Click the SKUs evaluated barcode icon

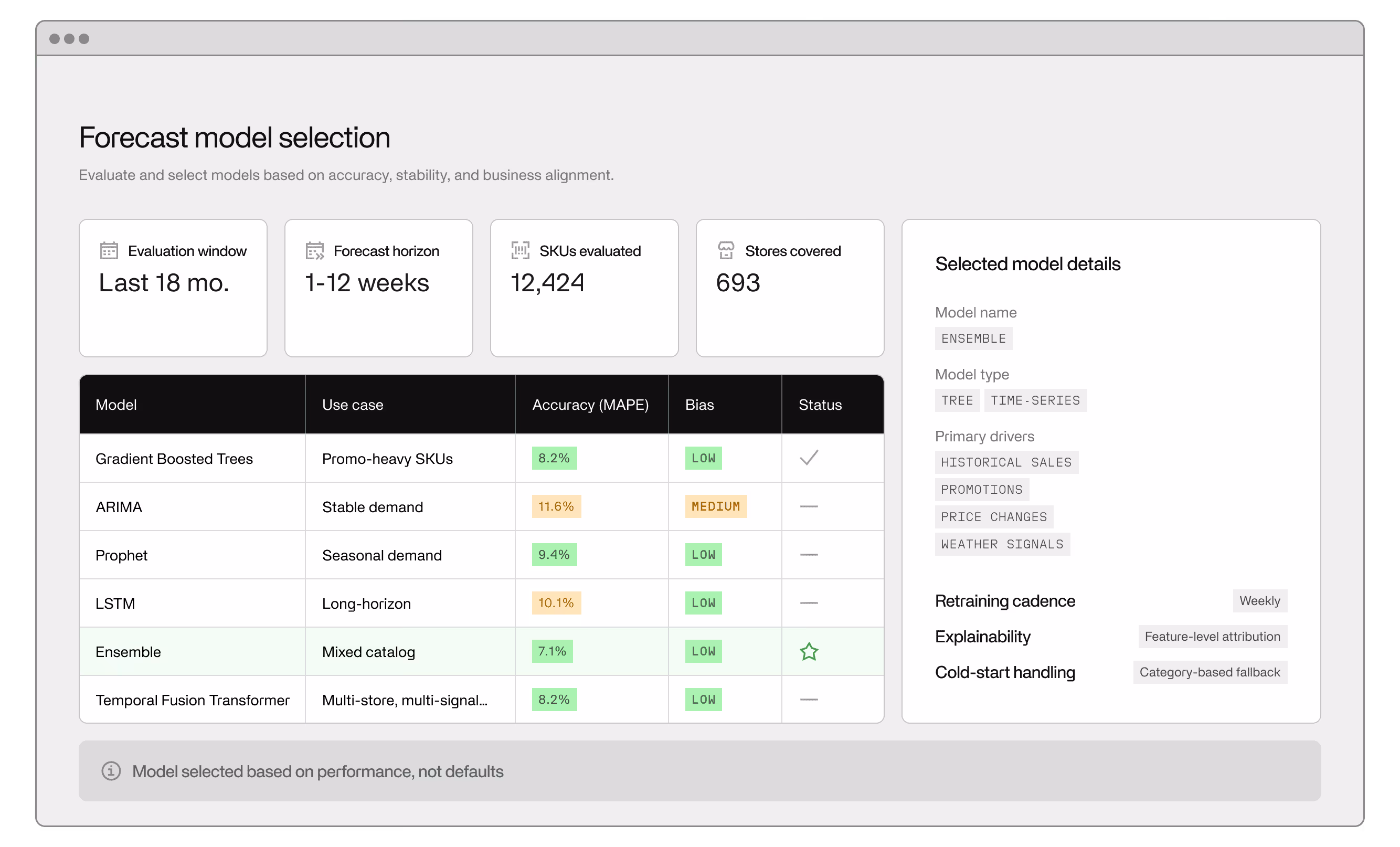520,250
